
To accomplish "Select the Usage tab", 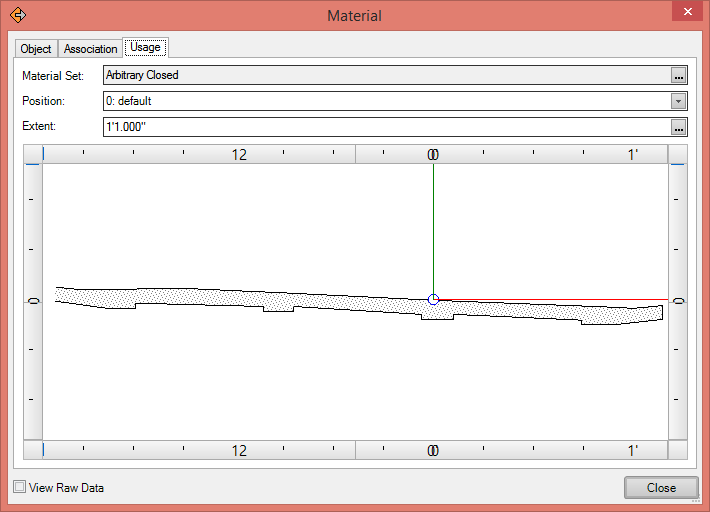I will [145, 47].
